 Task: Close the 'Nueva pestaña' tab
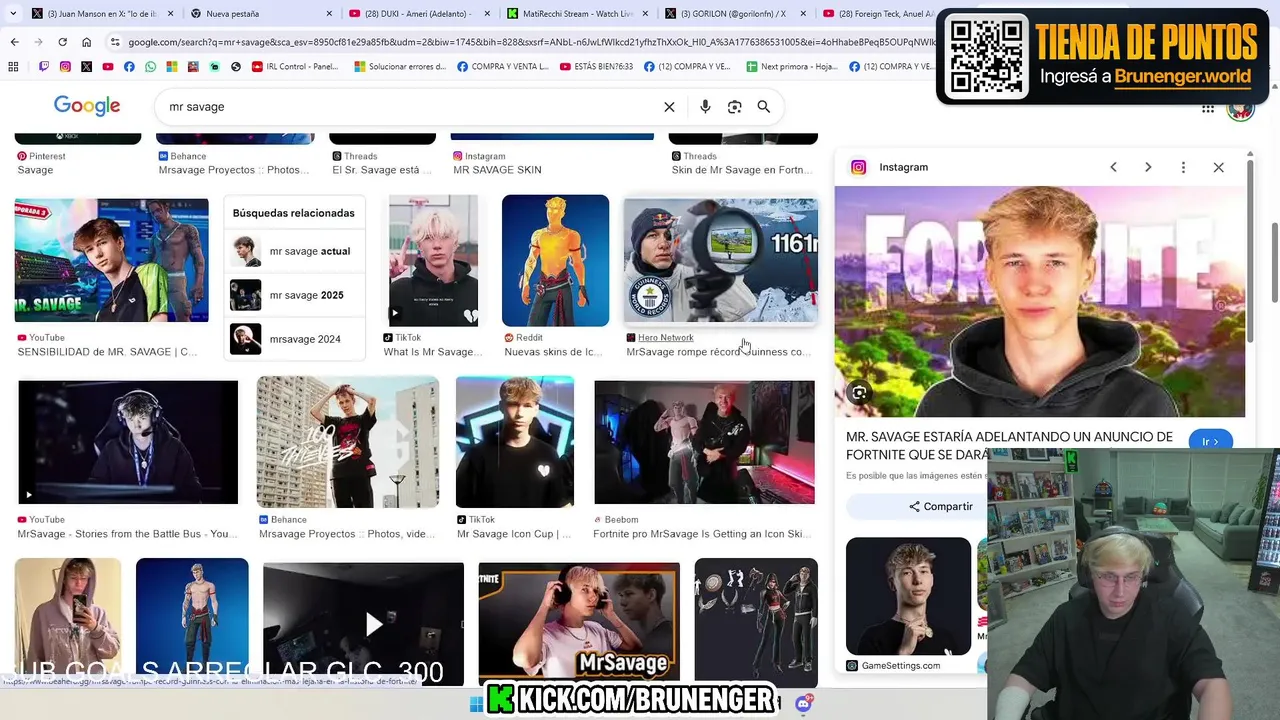click(x=329, y=14)
